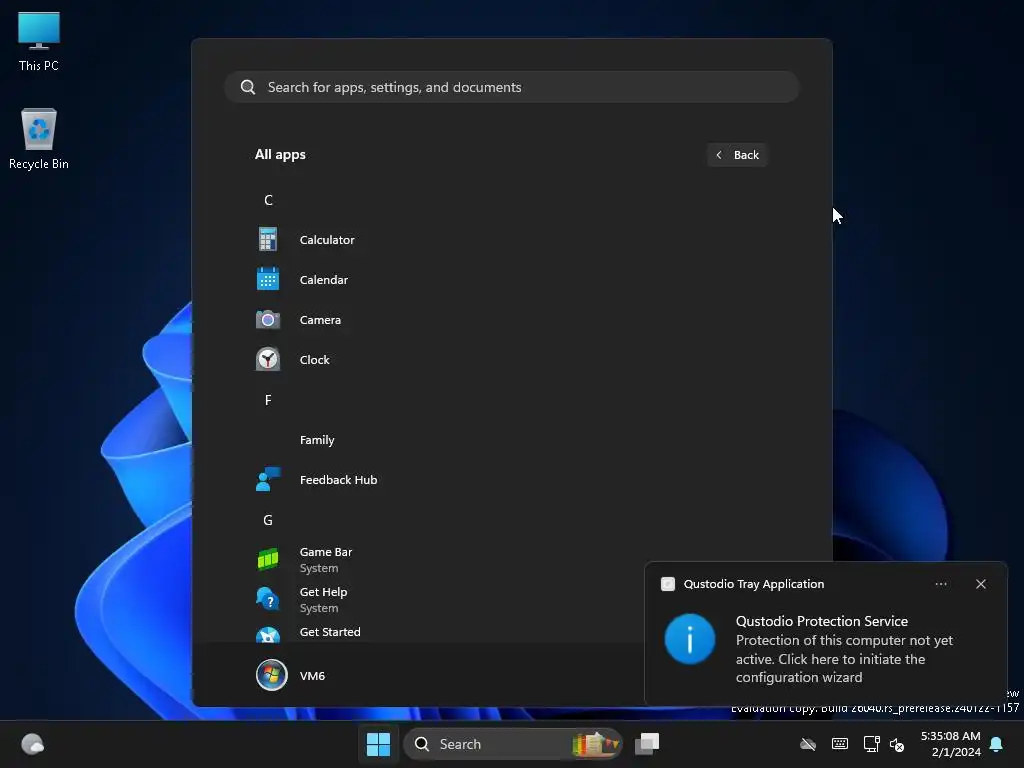
Task: Open the clock and date flyout
Action: (950, 744)
